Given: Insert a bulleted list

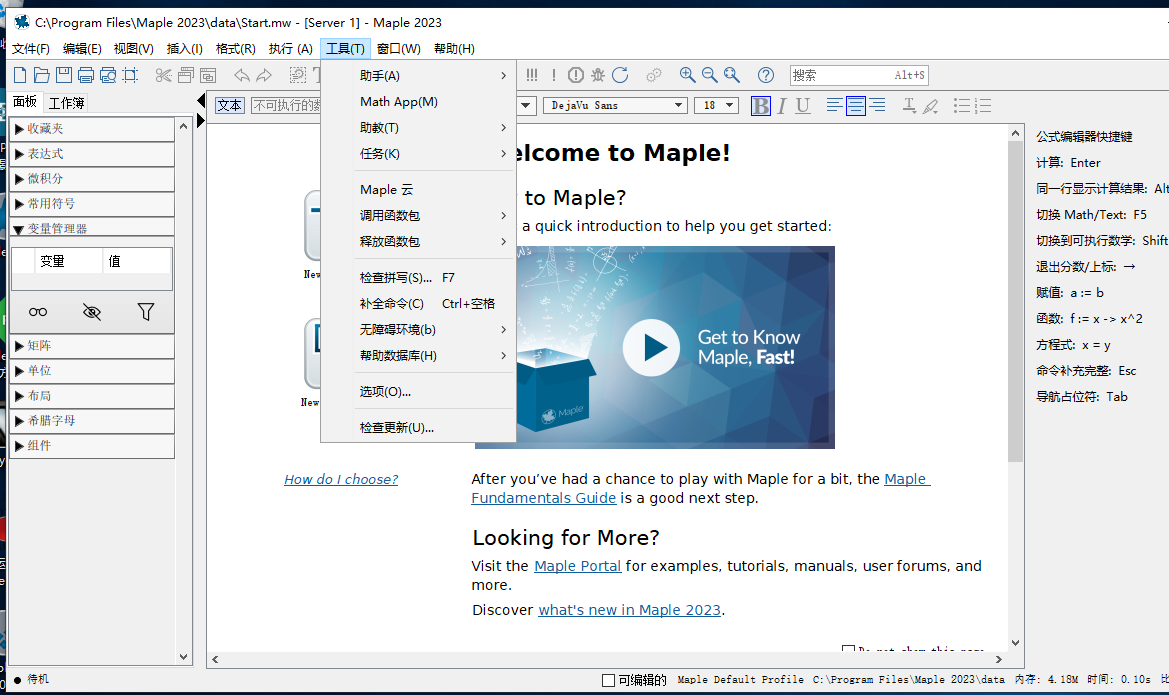Looking at the screenshot, I should pyautogui.click(x=962, y=105).
